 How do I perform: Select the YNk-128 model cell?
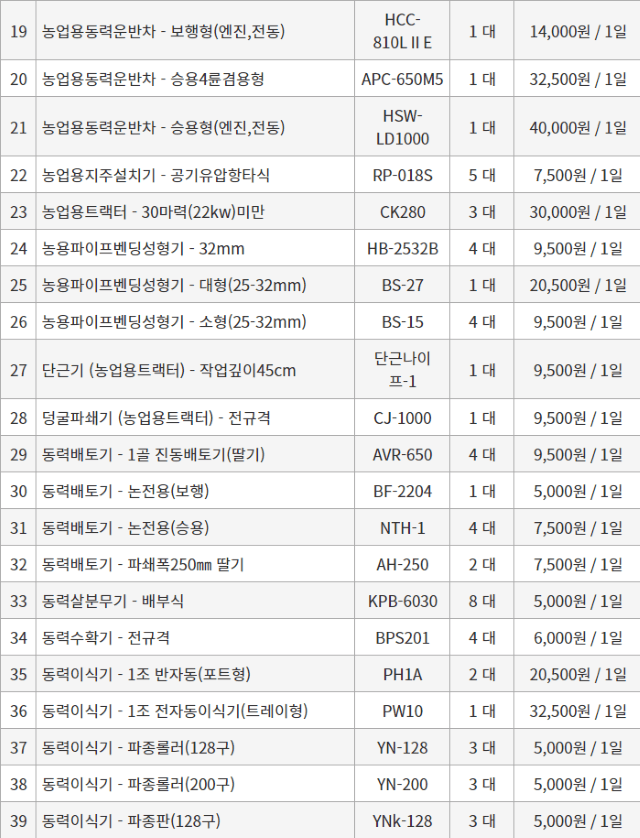click(402, 820)
